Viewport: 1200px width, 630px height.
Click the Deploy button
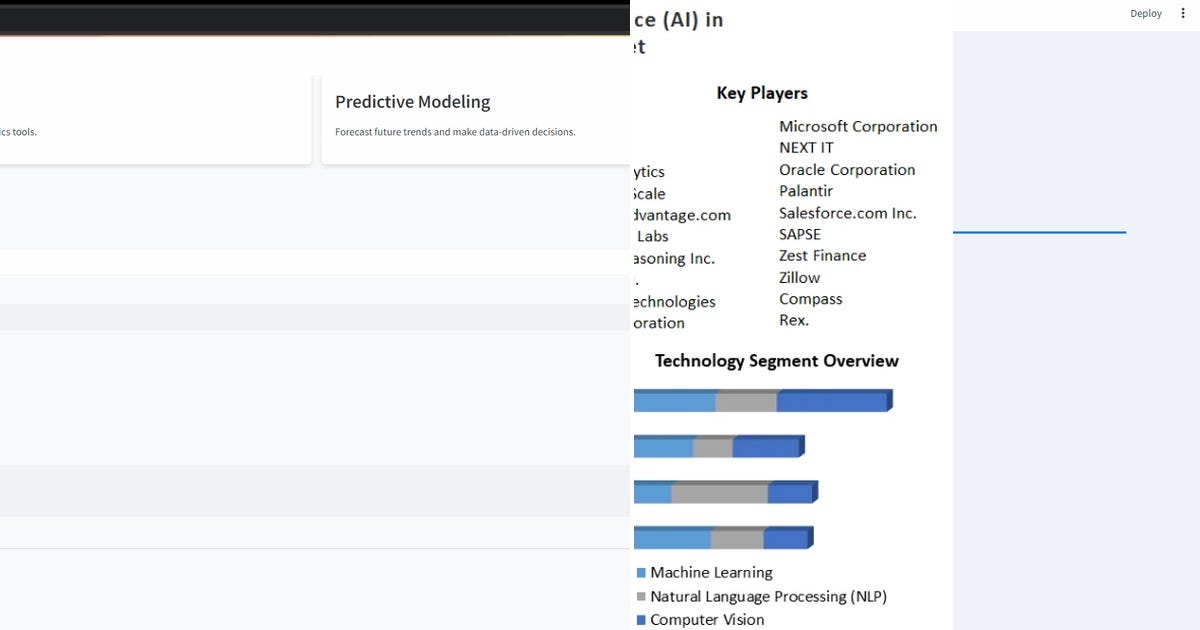point(1145,13)
